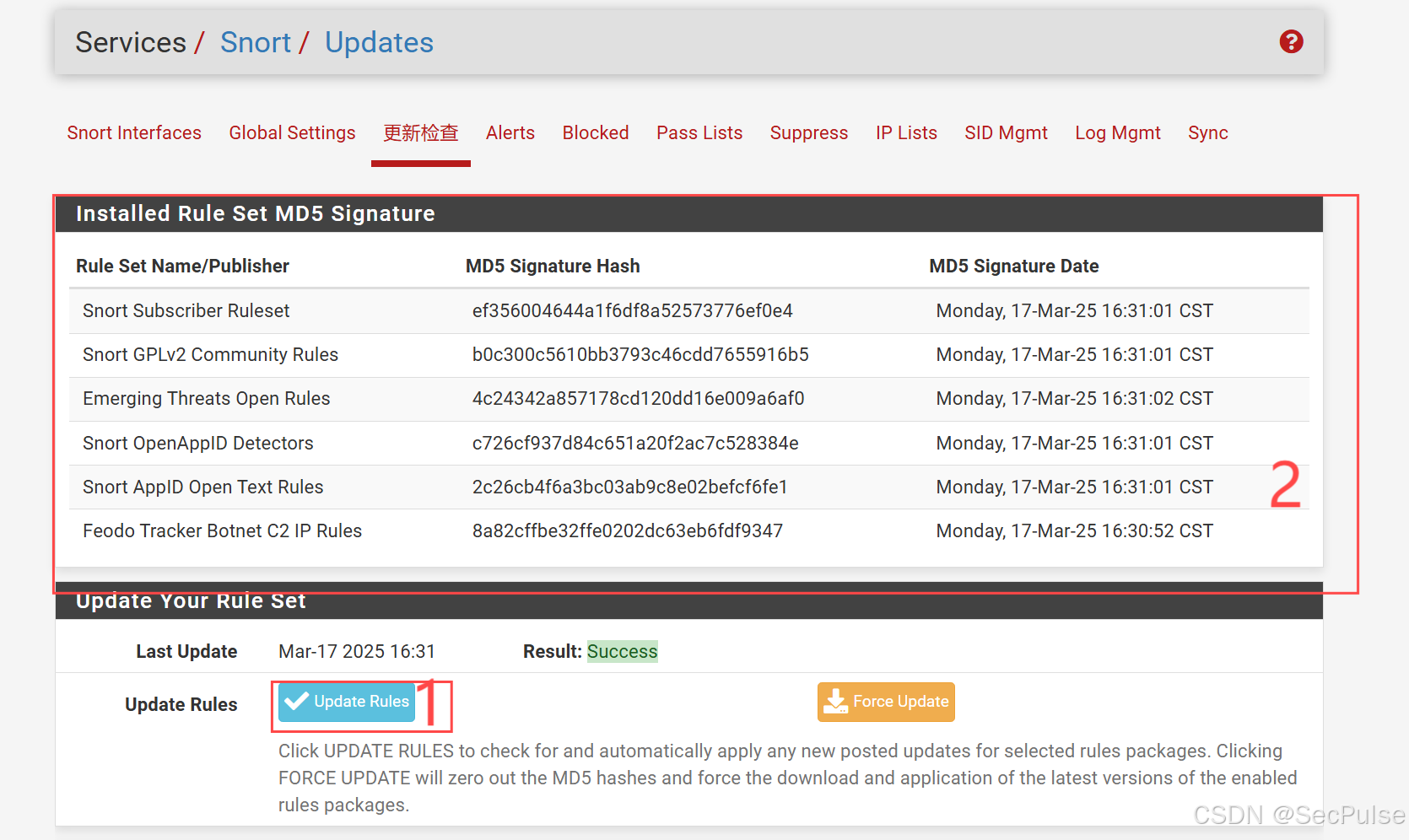Go to the Alerts tab
Viewport: 1409px width, 840px height.
tap(510, 133)
